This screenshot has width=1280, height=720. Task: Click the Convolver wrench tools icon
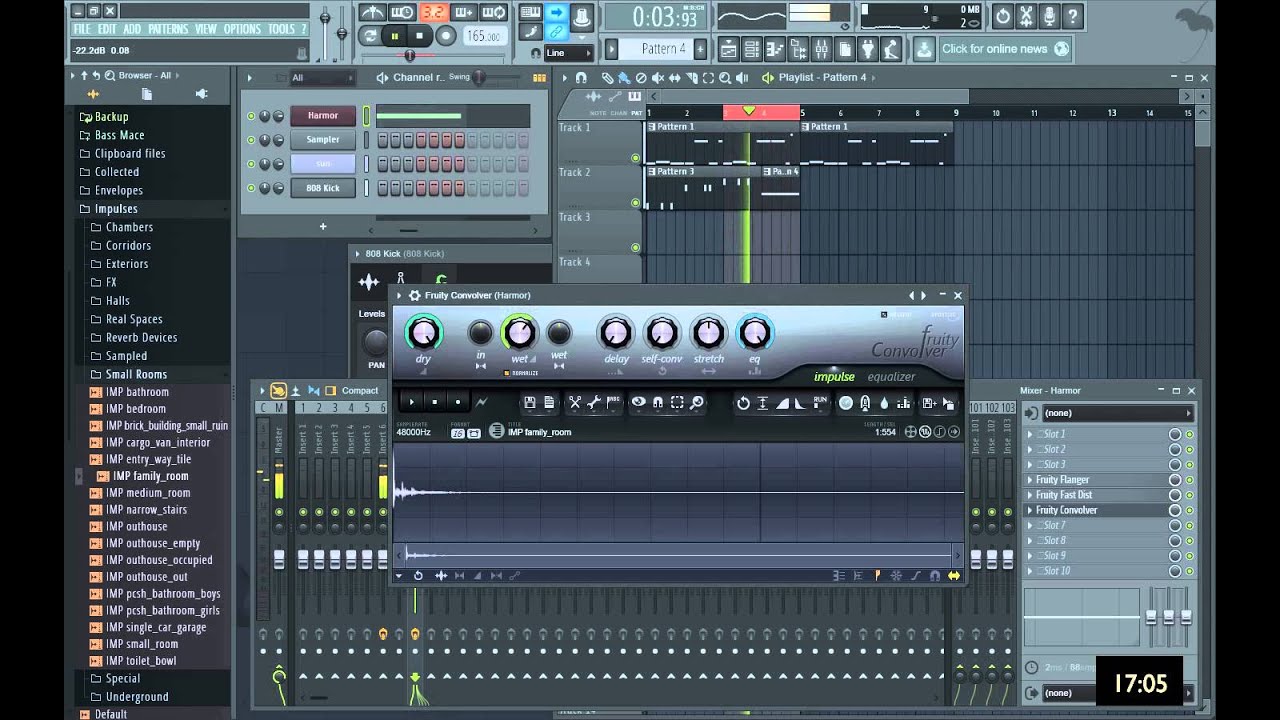(594, 402)
